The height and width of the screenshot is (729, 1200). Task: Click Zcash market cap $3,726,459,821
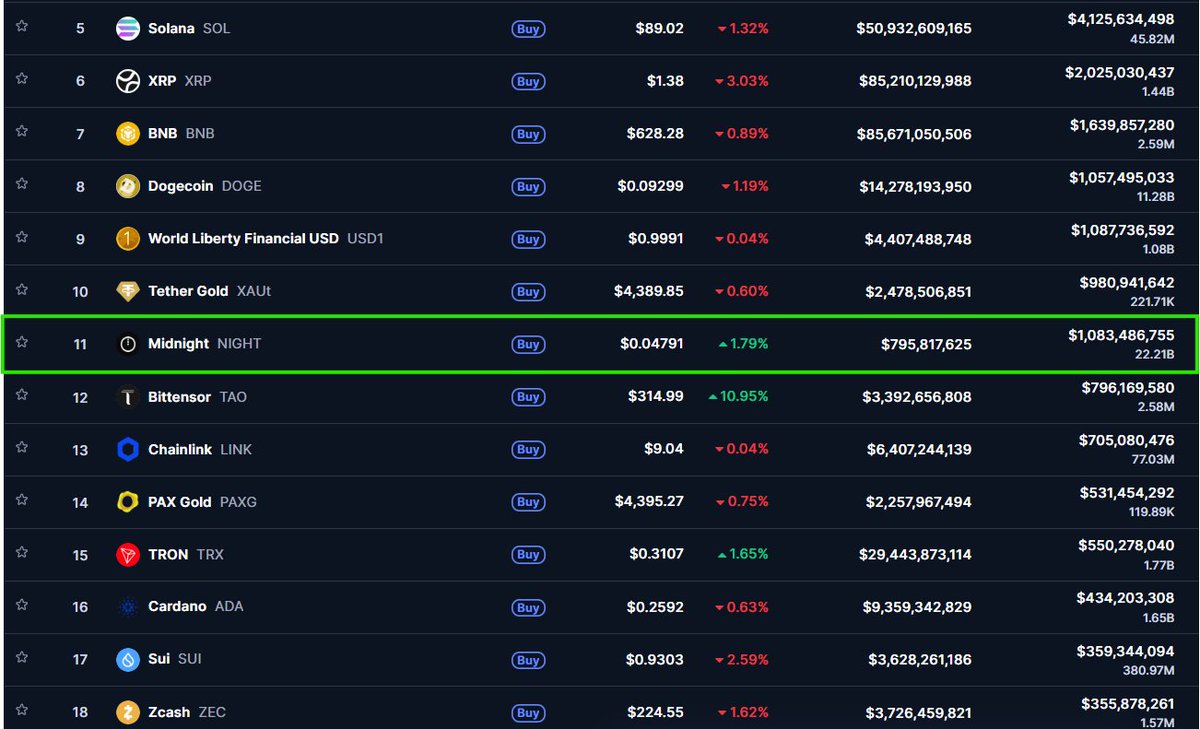coord(917,712)
